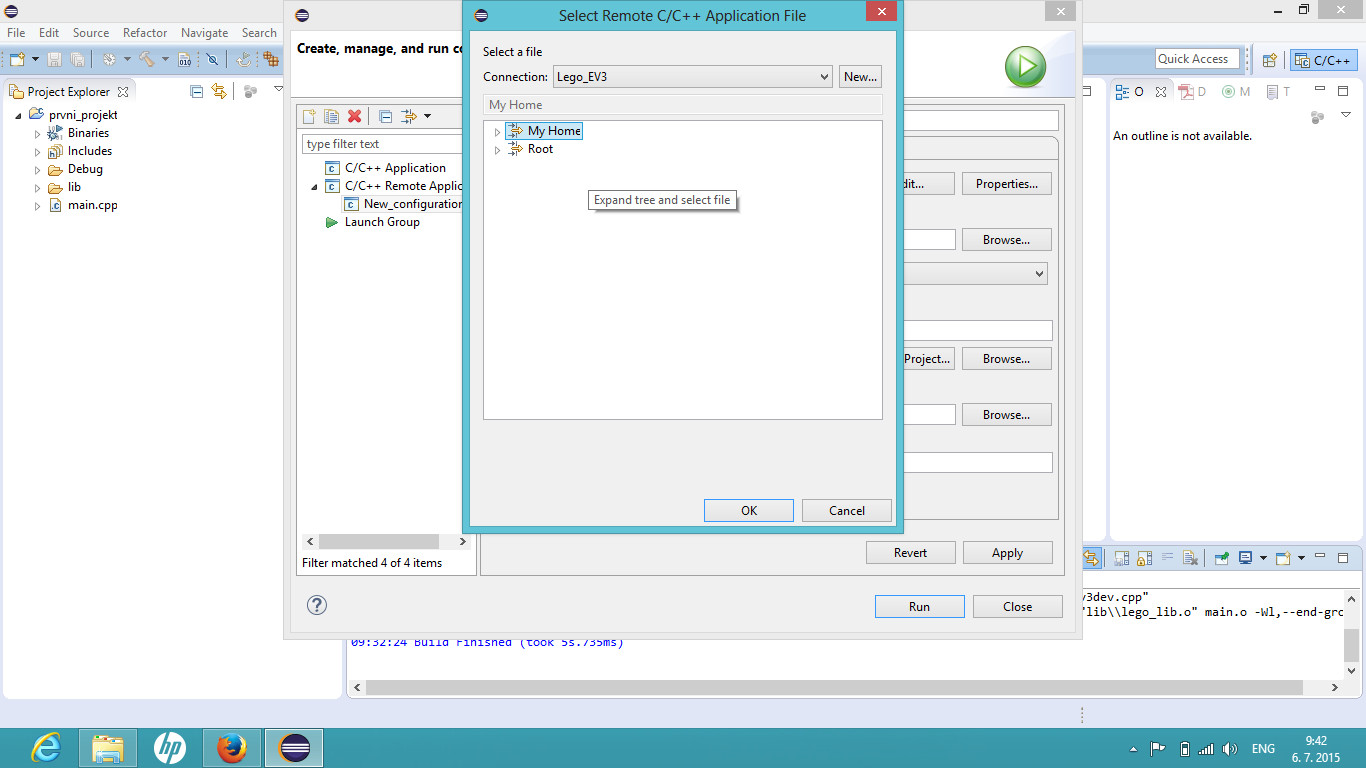Click the New launch configuration icon

(310, 117)
